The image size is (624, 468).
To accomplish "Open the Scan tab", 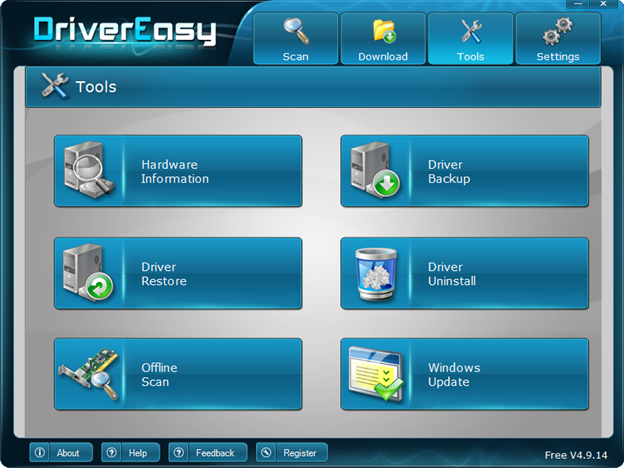I will pyautogui.click(x=296, y=39).
